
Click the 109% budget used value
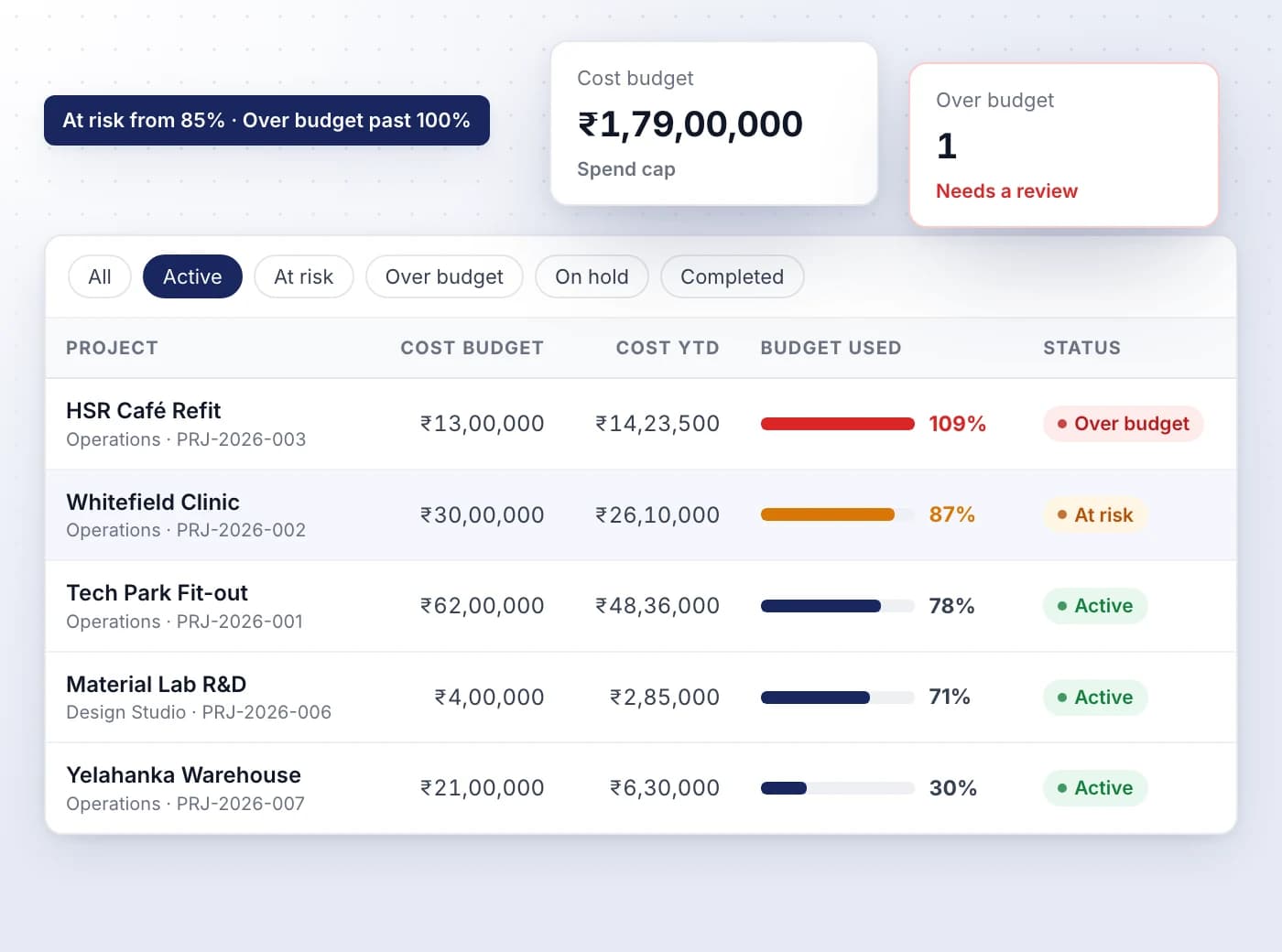[957, 424]
